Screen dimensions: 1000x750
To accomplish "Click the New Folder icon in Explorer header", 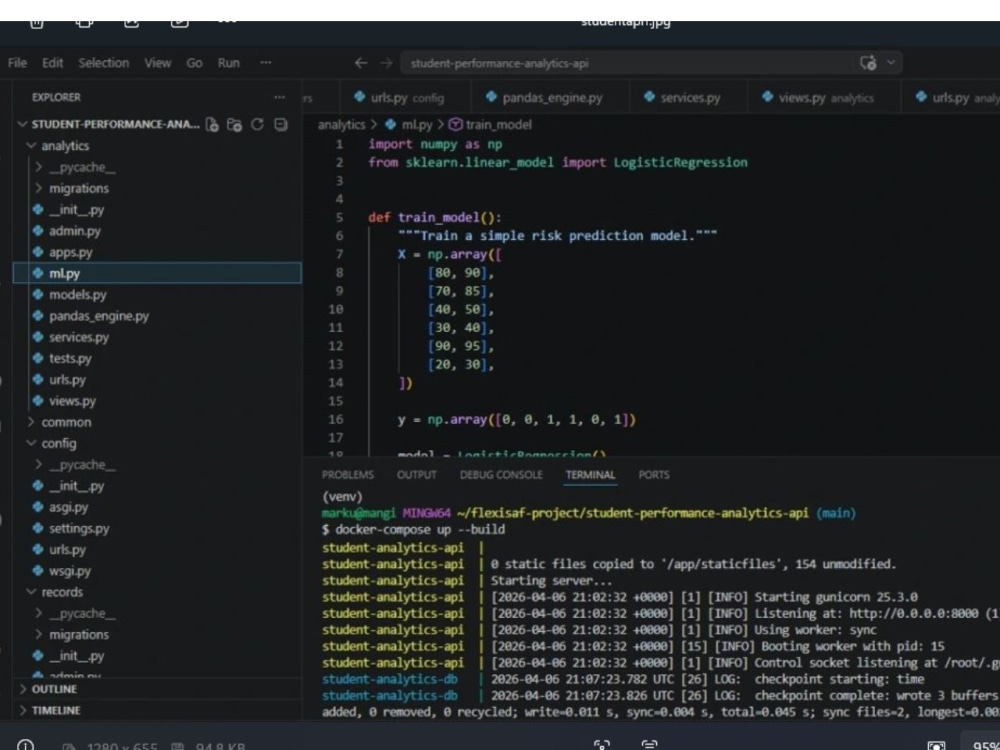I will (234, 124).
